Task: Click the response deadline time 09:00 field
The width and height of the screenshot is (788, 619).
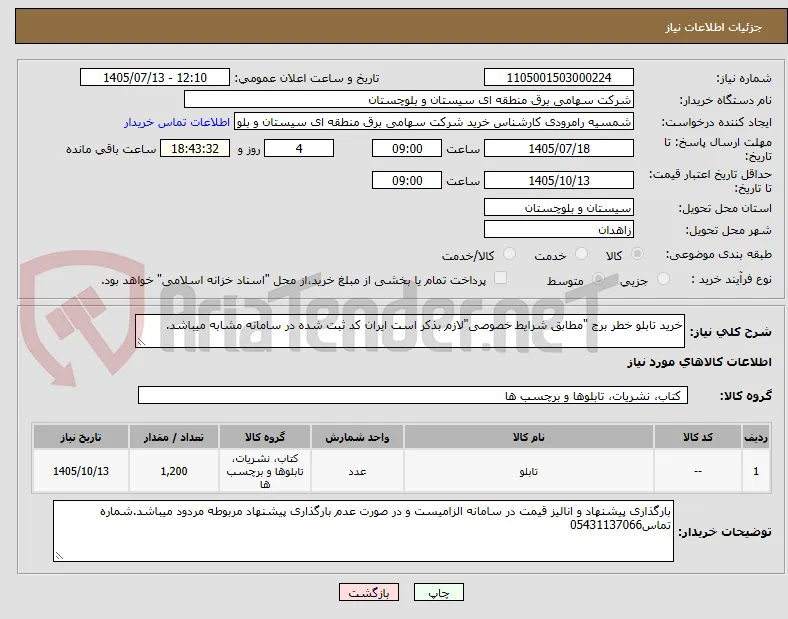Action: click(407, 148)
